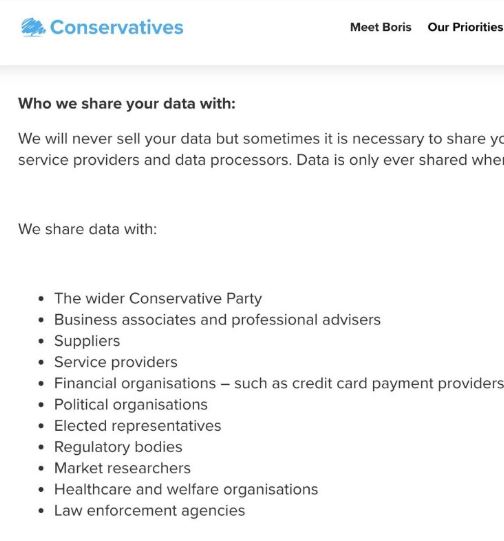504x541 pixels.
Task: Click the 'Suppliers' list item
Action: tap(87, 341)
